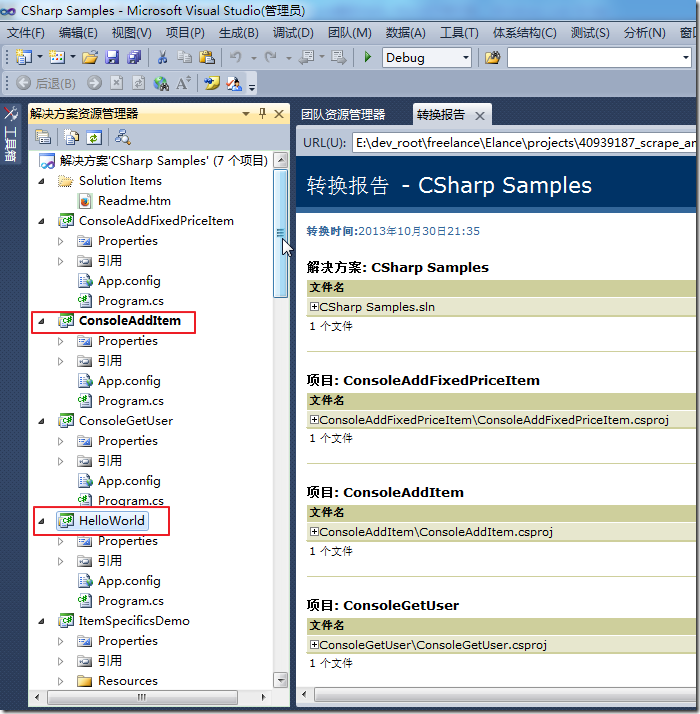
Task: Click the View Class Diagram icon
Action: tap(122, 137)
